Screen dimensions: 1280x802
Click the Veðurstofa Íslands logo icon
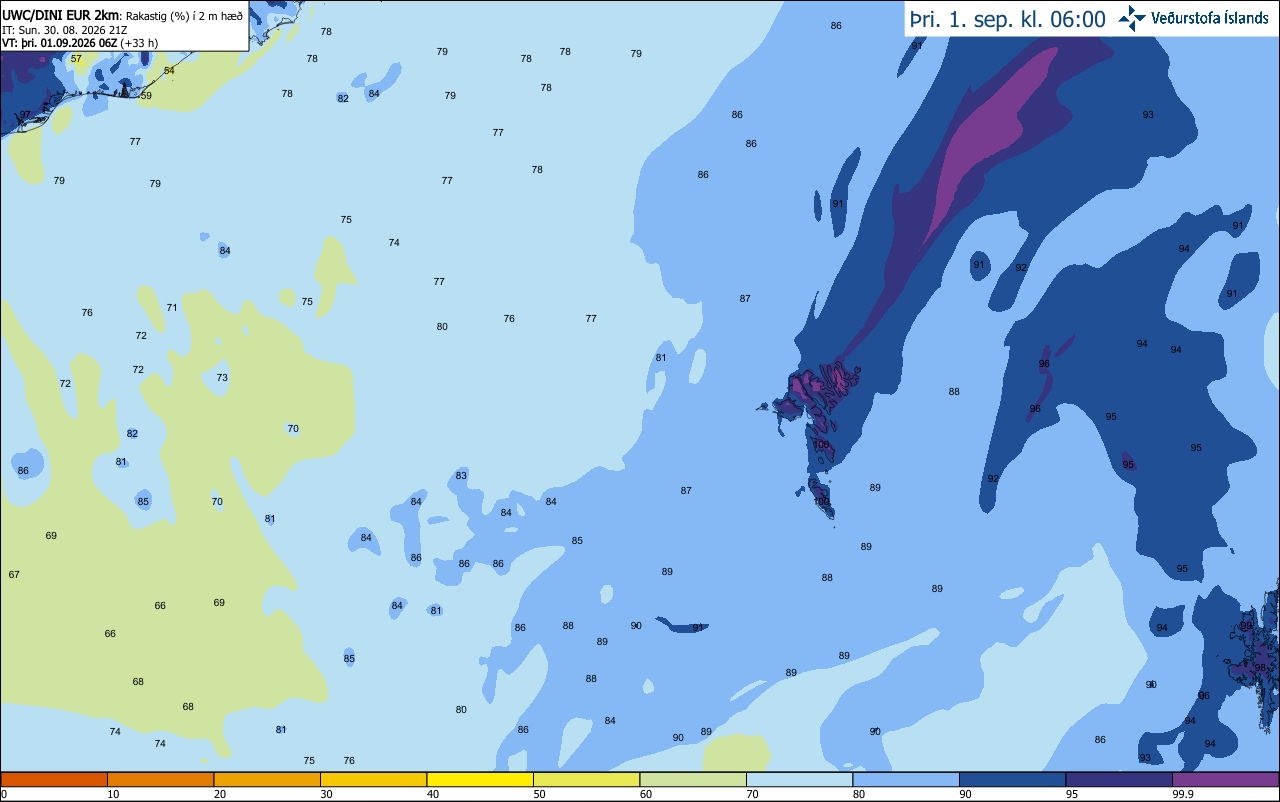(x=1132, y=17)
